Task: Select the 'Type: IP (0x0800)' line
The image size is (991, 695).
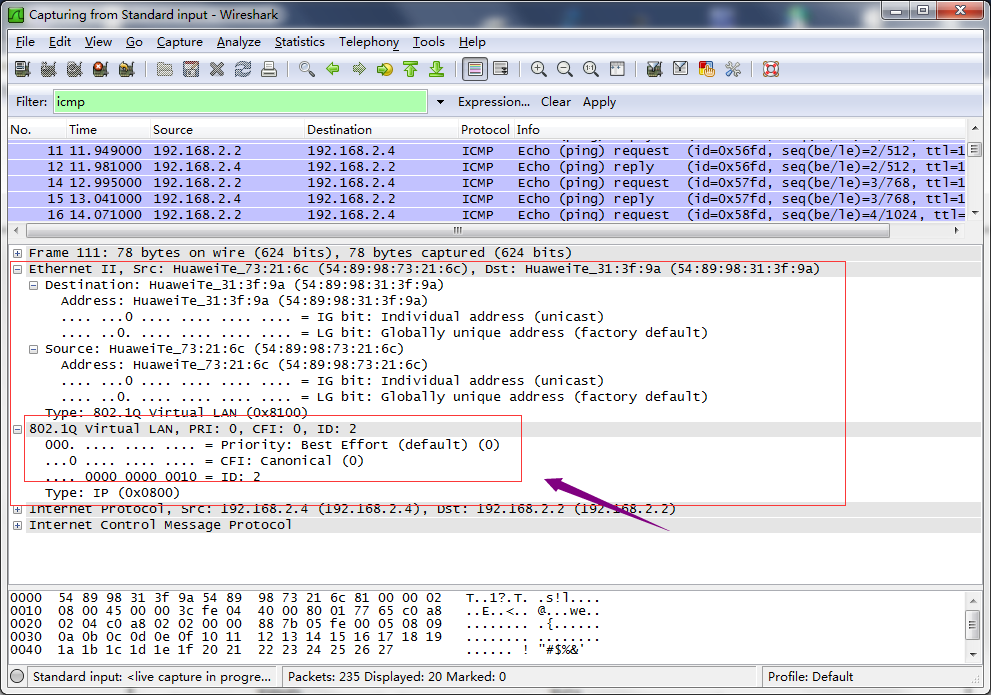Action: point(112,493)
